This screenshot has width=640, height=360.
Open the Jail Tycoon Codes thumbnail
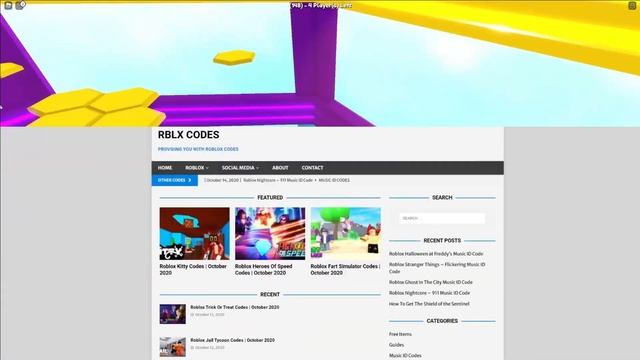[173, 347]
